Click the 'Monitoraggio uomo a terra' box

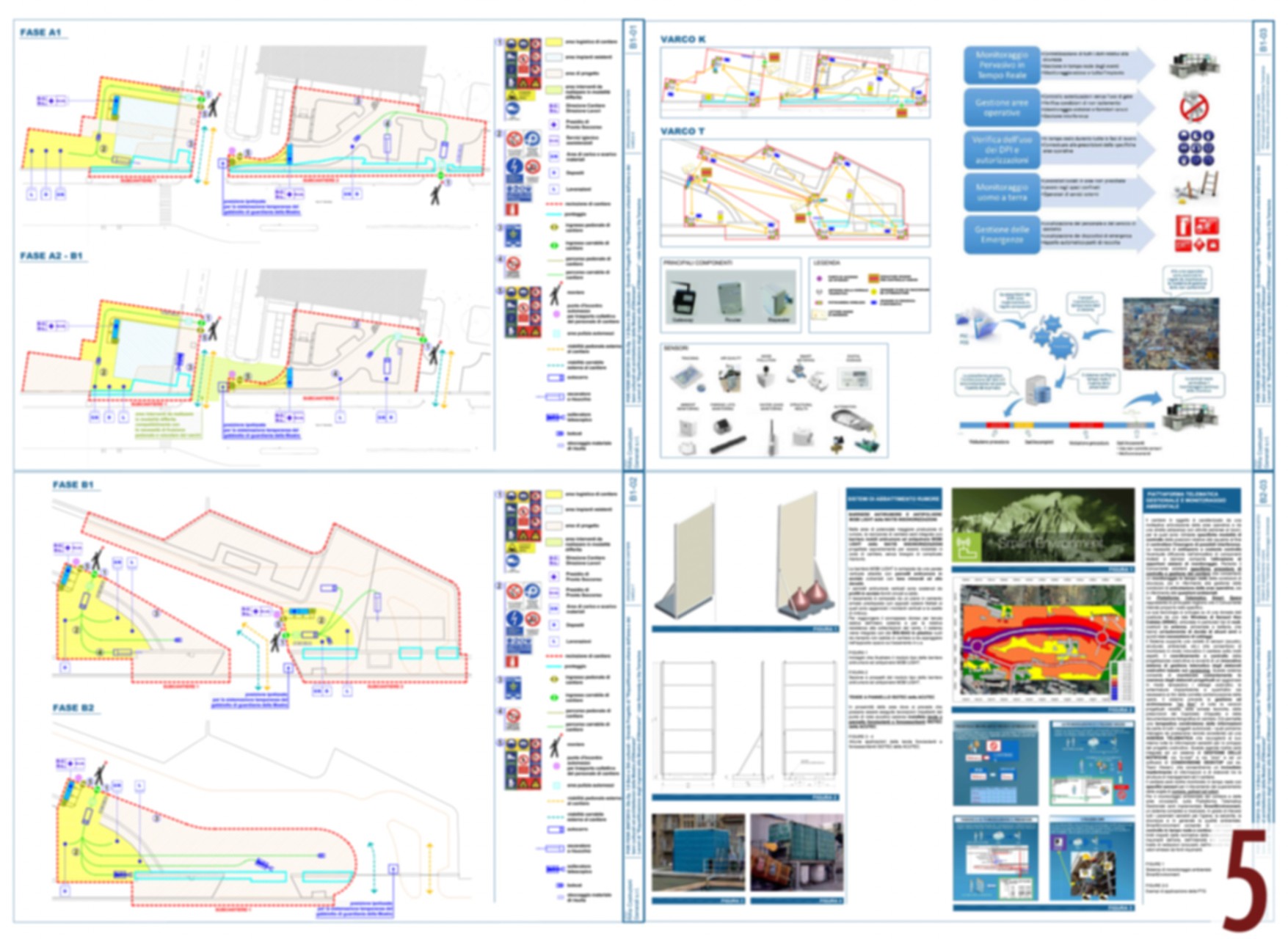click(x=1001, y=192)
